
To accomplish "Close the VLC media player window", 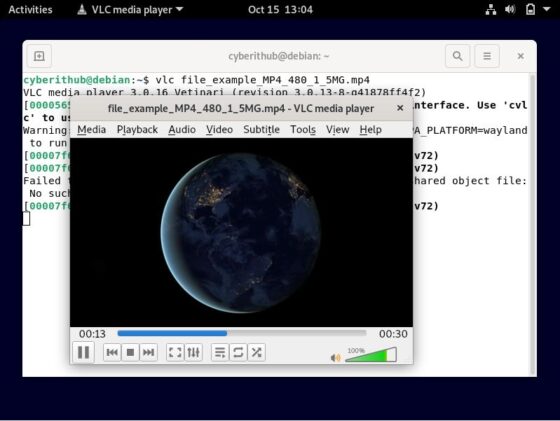I will (400, 108).
